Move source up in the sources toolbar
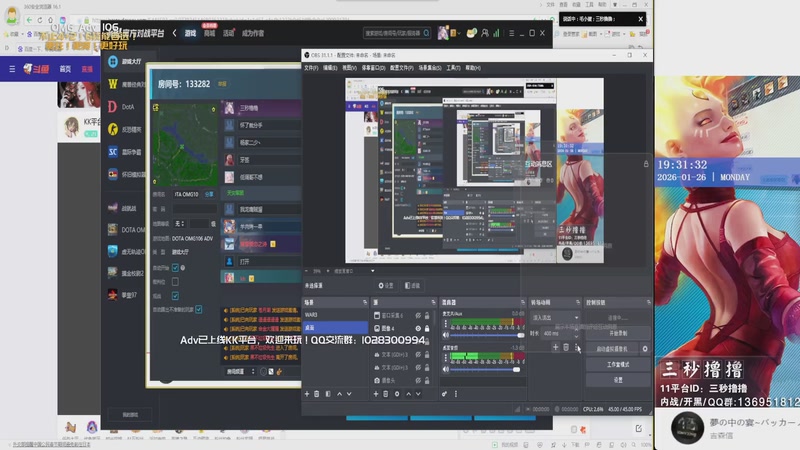 [x=408, y=394]
